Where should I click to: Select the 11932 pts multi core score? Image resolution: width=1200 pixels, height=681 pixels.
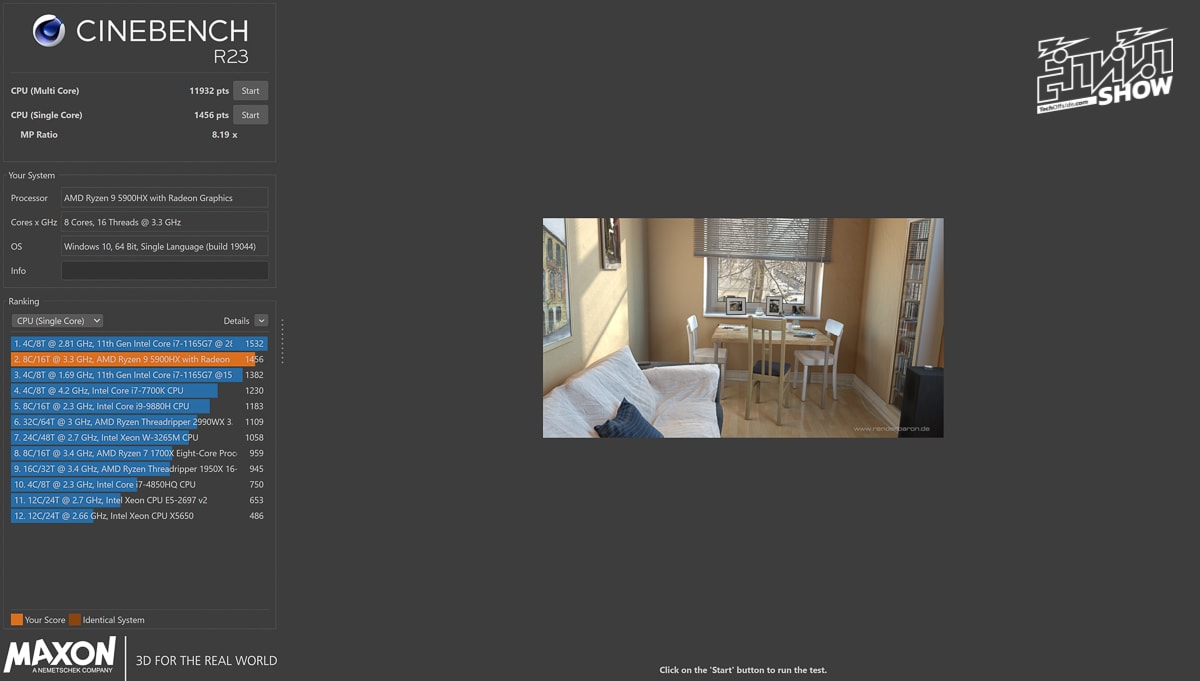pyautogui.click(x=209, y=91)
